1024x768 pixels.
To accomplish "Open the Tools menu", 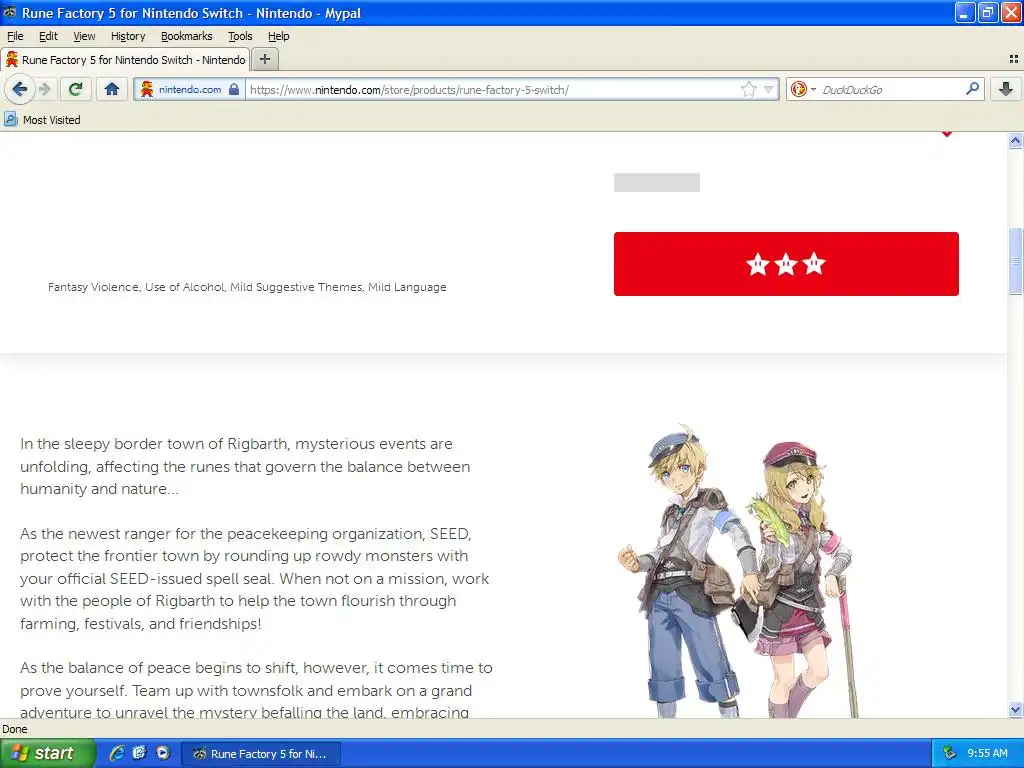I will pos(240,36).
